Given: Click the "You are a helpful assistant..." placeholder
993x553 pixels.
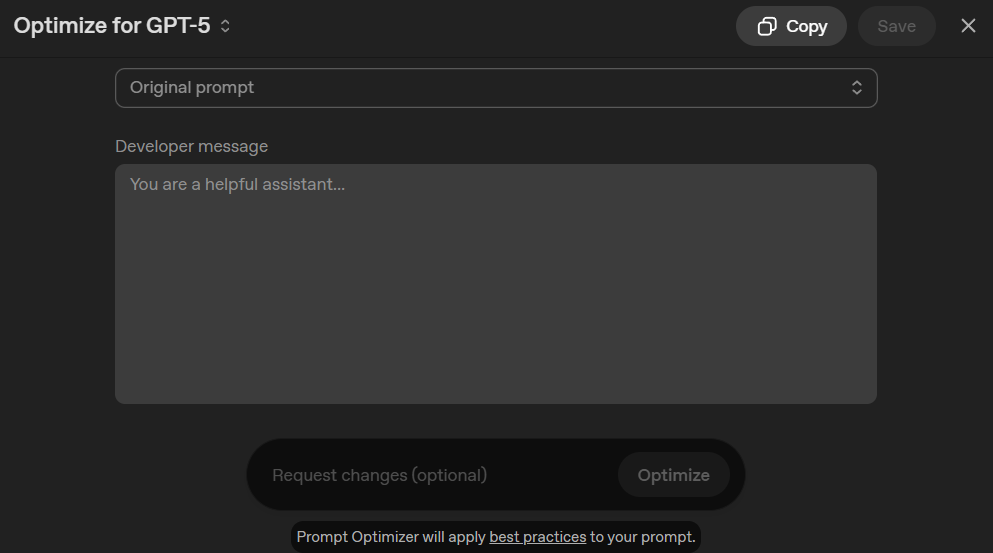Looking at the screenshot, I should (x=237, y=184).
